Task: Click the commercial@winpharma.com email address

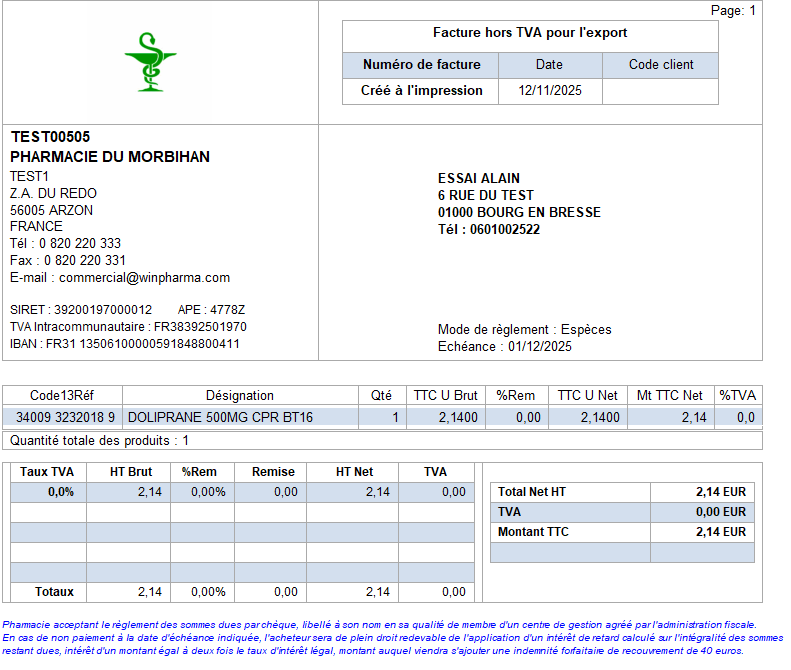Action: pyautogui.click(x=144, y=277)
